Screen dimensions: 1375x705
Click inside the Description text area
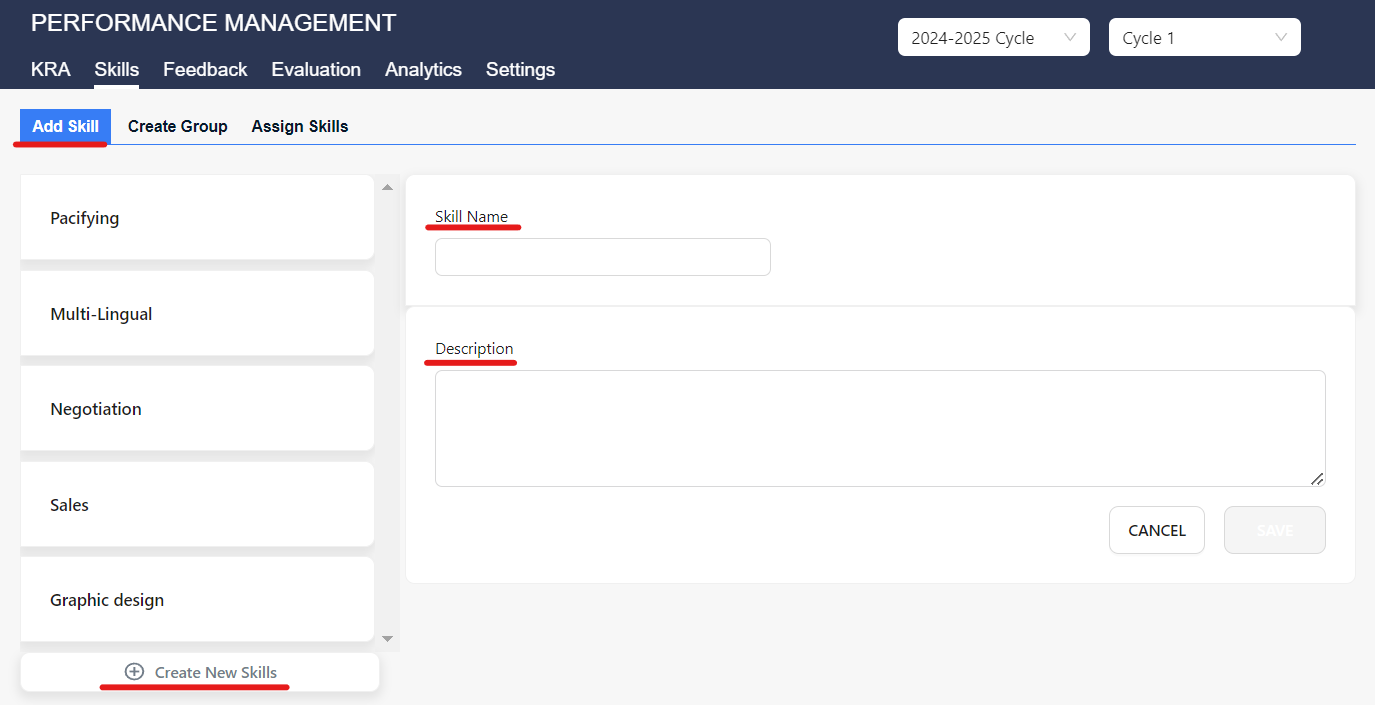879,428
